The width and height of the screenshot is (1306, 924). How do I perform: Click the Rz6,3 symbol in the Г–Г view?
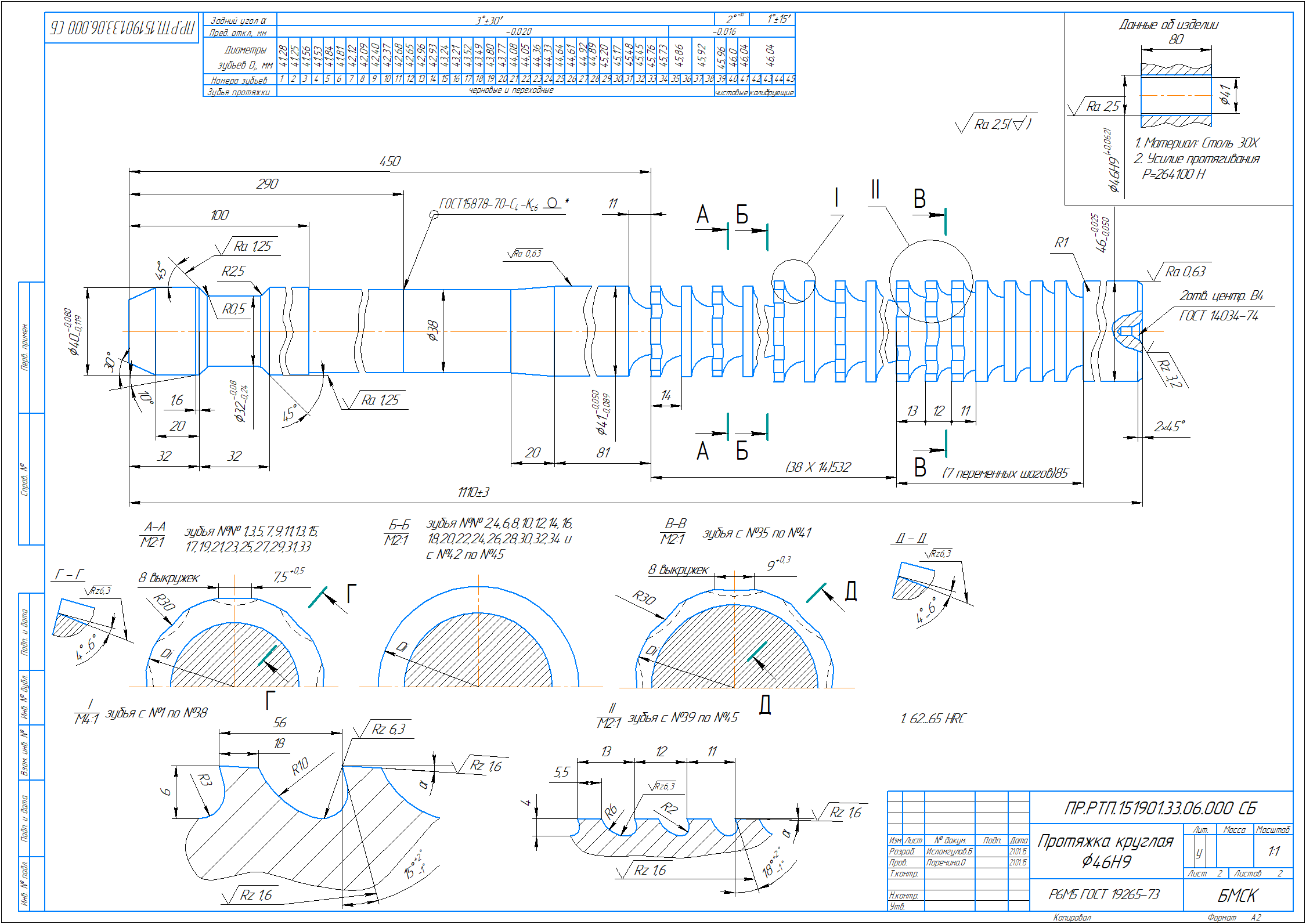coord(99,591)
